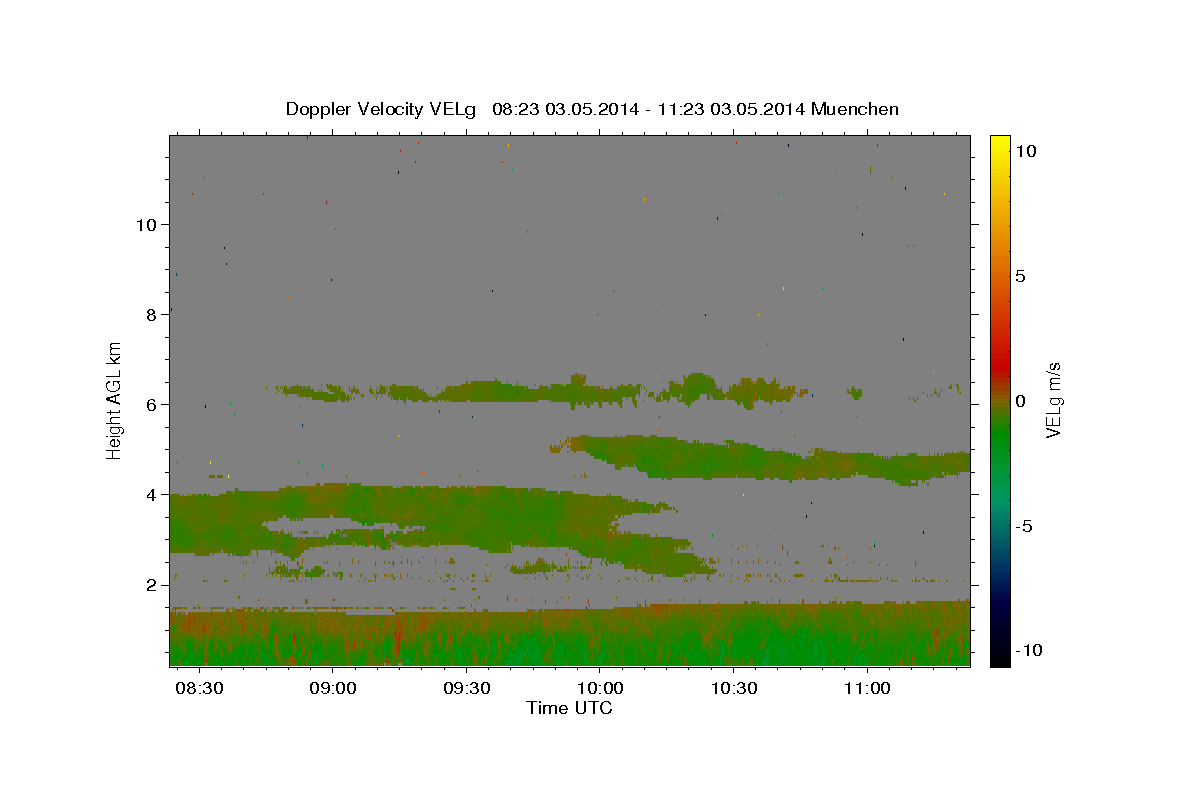The image size is (1200, 800).
Task: Click the colorbar value 10 label
Action: point(1025,151)
